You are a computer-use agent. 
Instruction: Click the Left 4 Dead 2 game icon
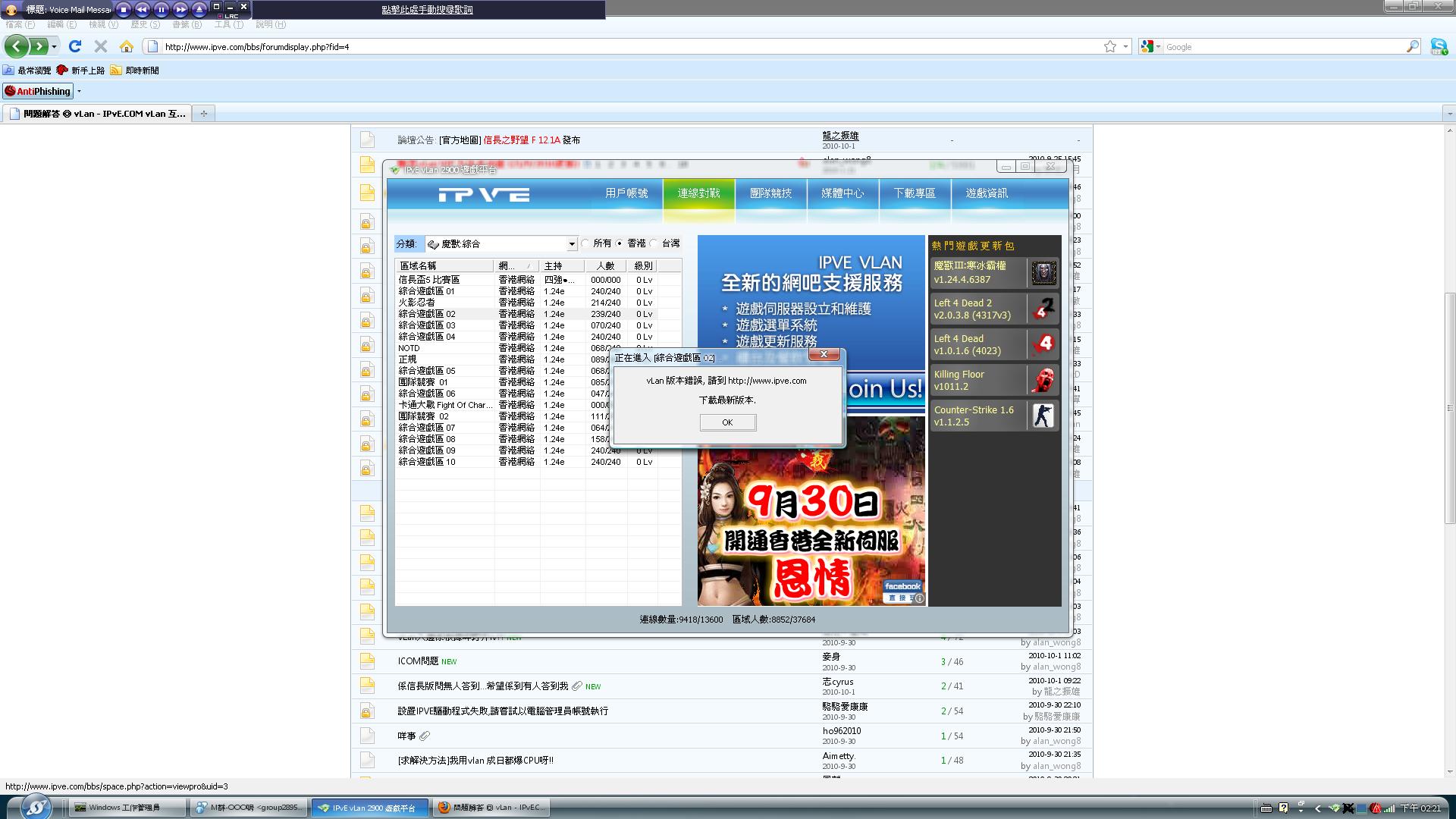(x=1043, y=309)
